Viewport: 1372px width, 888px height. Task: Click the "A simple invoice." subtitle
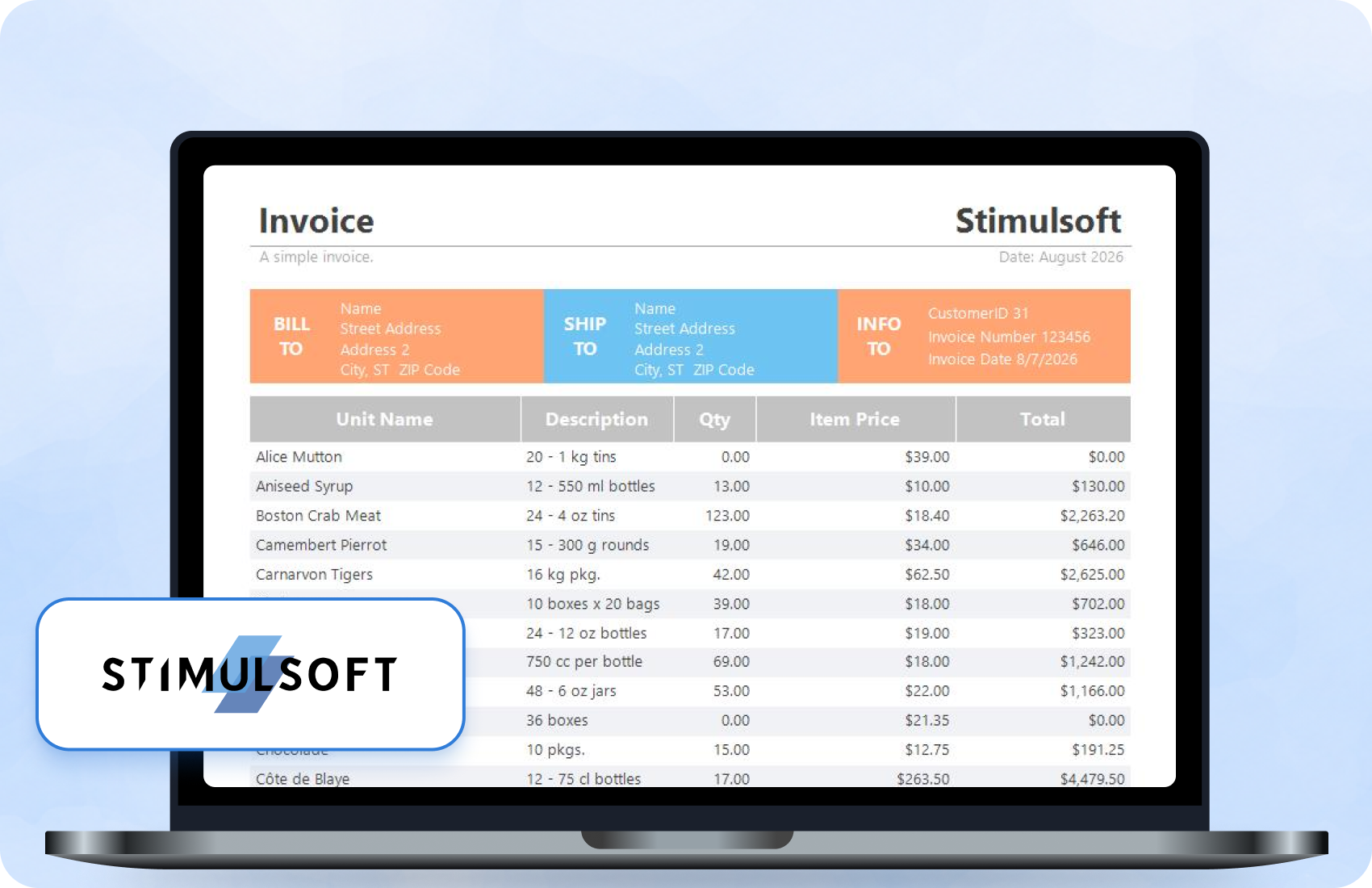(316, 257)
